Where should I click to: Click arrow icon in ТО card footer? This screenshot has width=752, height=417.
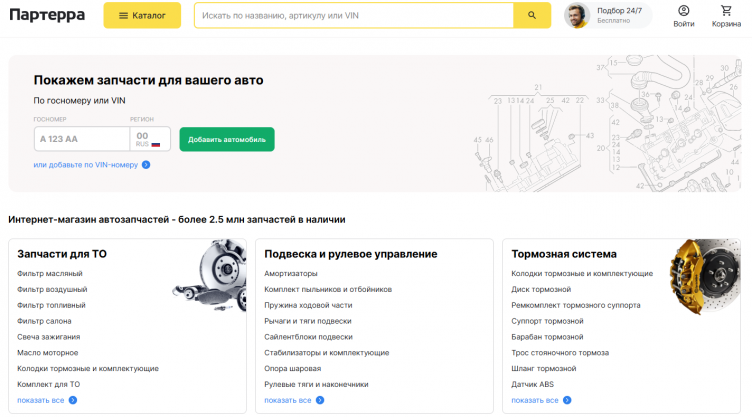(72, 400)
